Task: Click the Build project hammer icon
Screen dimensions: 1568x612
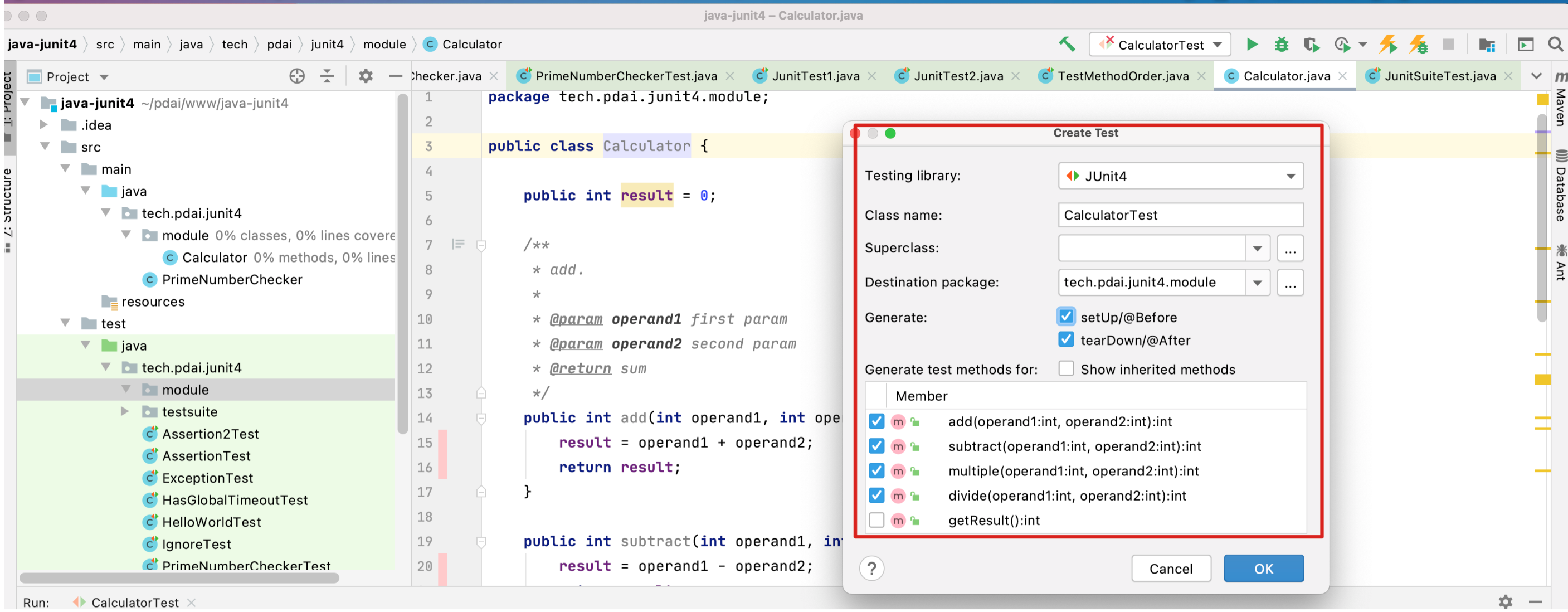Action: pos(1067,45)
